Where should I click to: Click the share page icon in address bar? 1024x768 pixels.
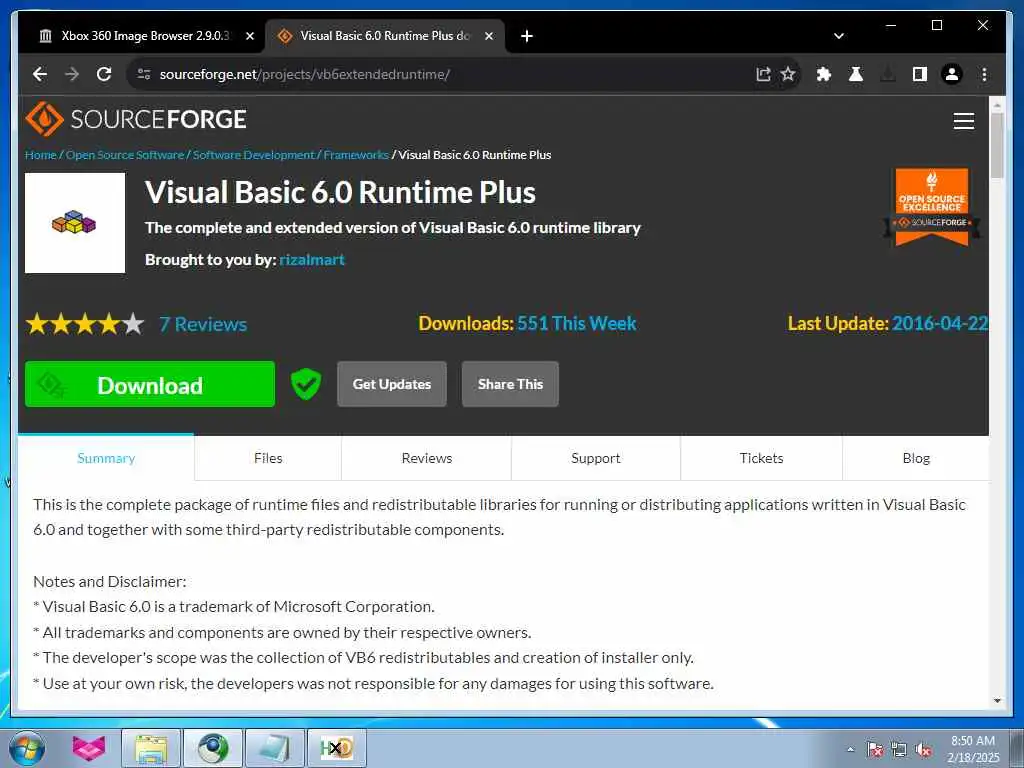click(x=763, y=74)
